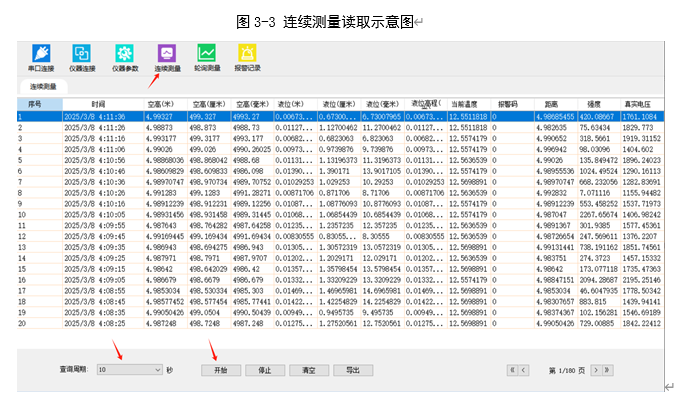The image size is (677, 397).
Task: Click the cell with value 498.7971
Action: [209, 258]
